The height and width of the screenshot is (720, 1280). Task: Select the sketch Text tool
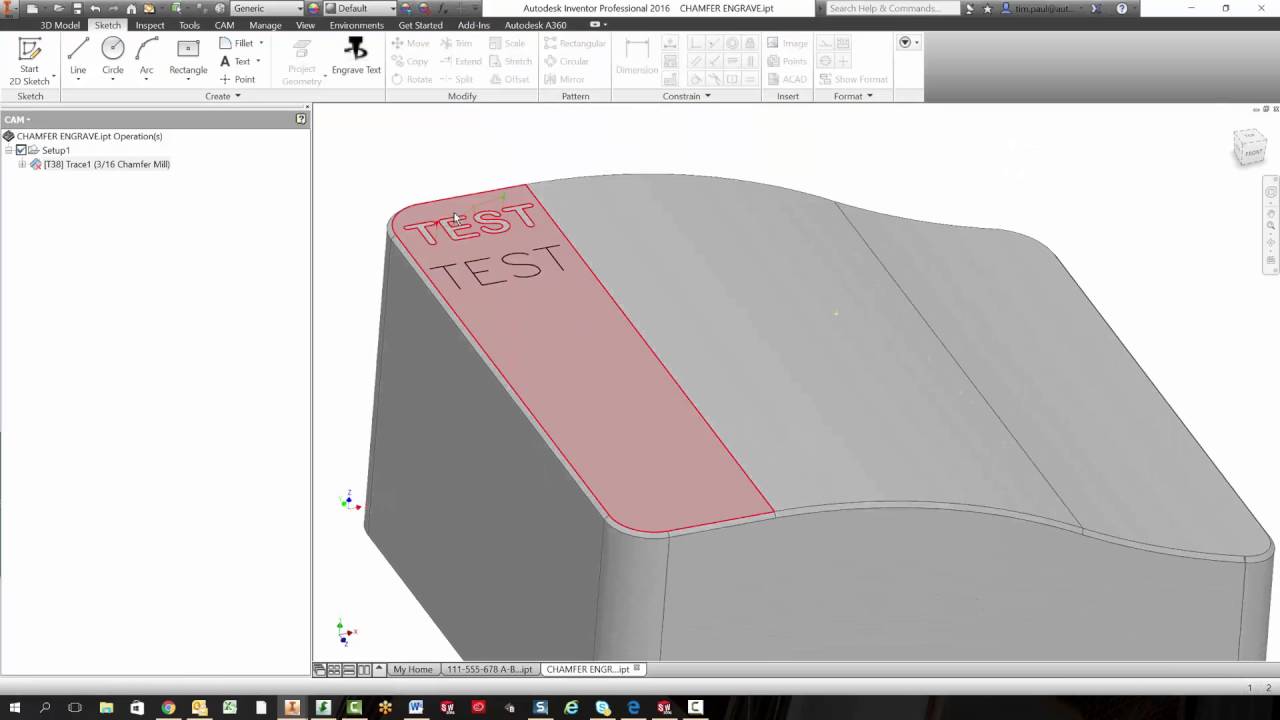[235, 61]
